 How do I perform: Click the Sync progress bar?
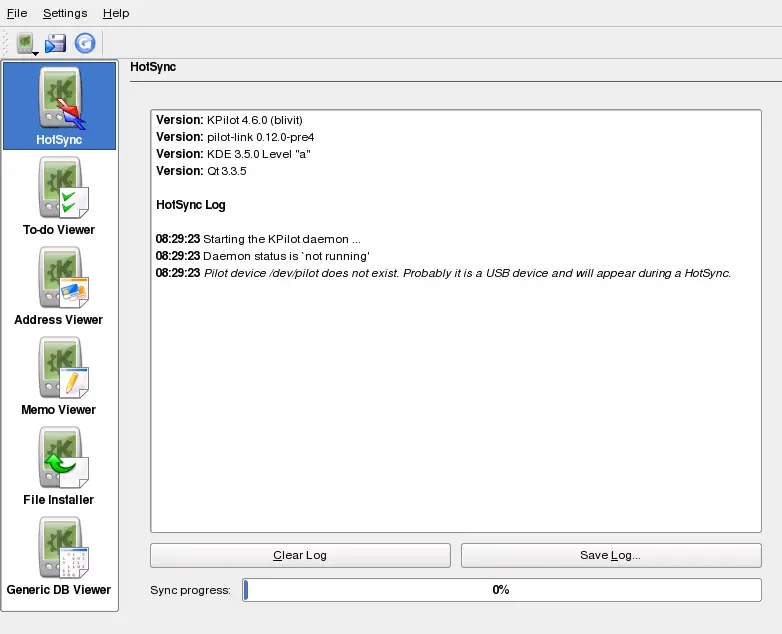point(501,590)
